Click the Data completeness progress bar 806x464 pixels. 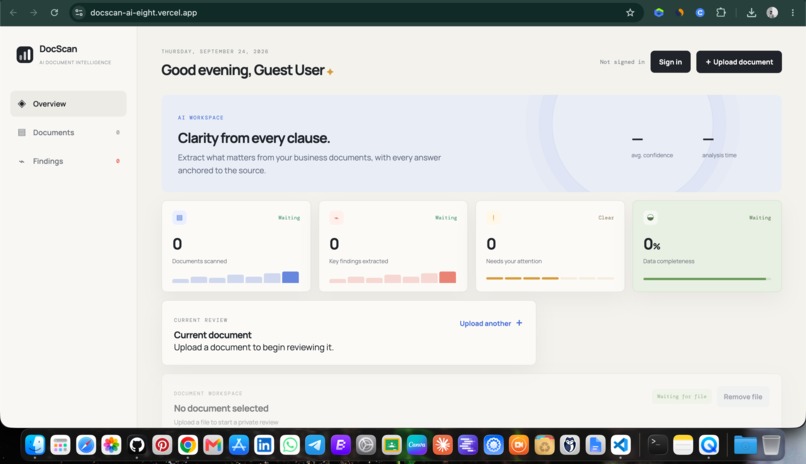pyautogui.click(x=707, y=279)
